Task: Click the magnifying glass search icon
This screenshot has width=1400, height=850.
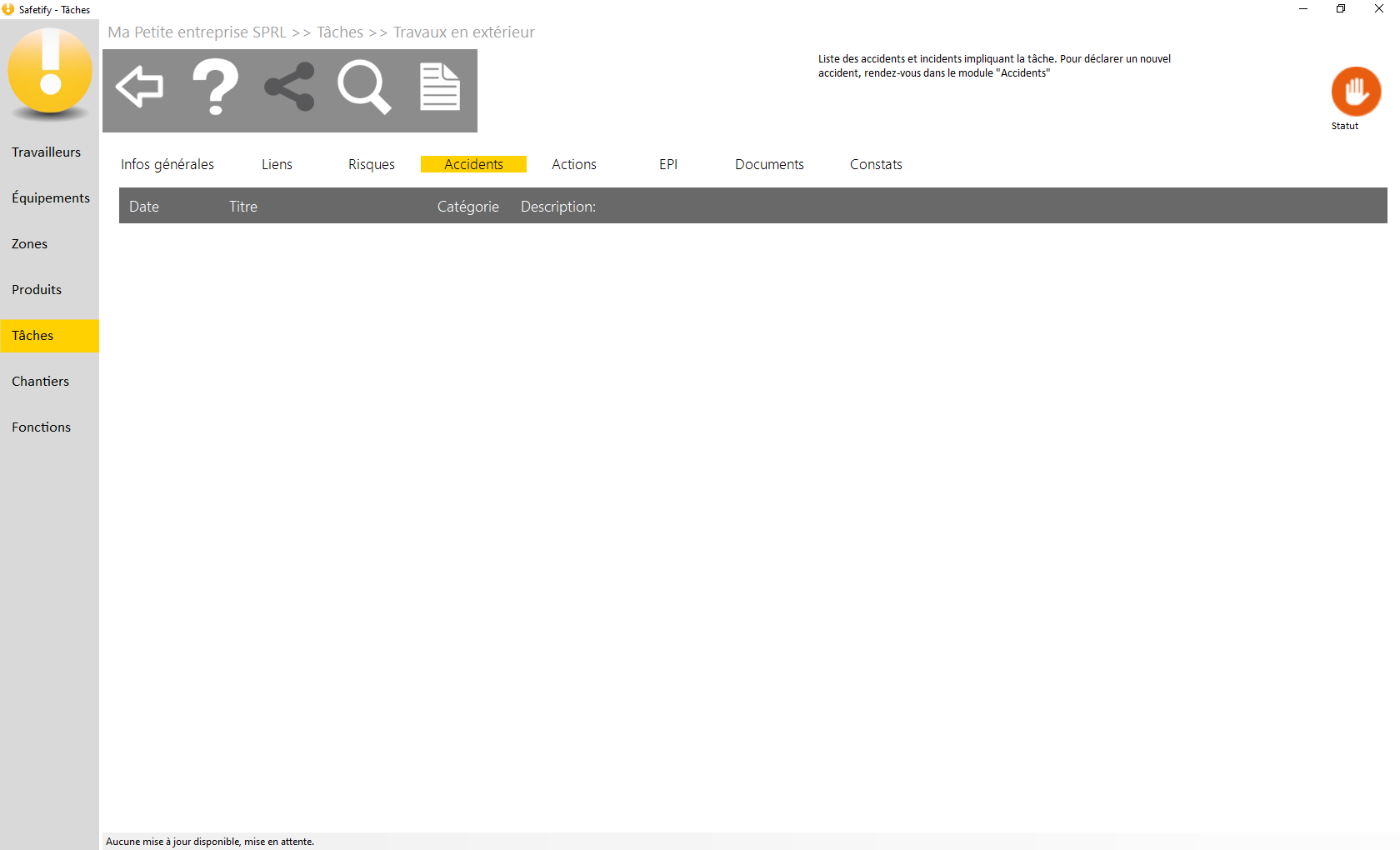Action: click(364, 87)
